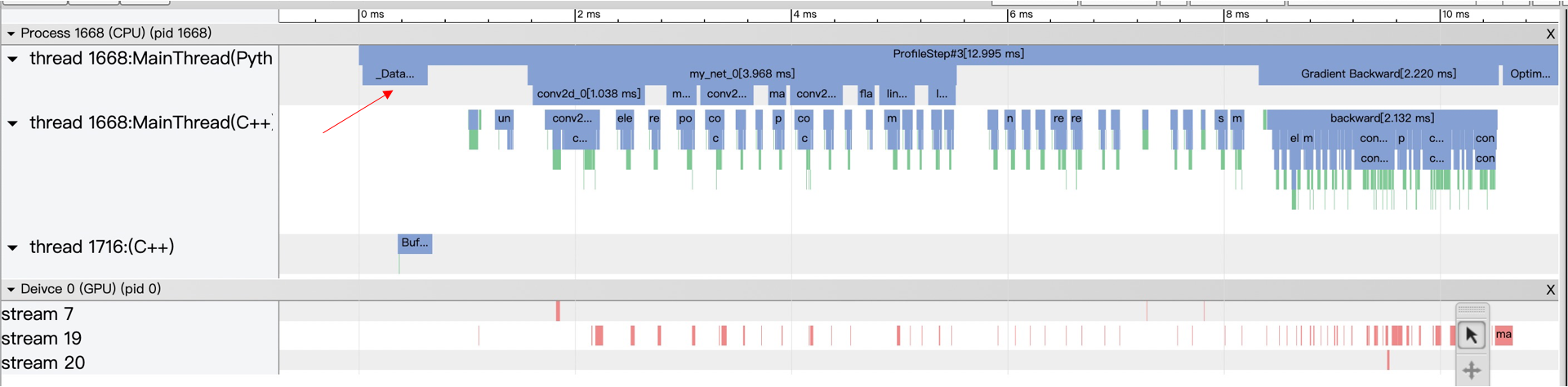Click the red 'ma' kernel on stream 19
1568x387 pixels.
pyautogui.click(x=1503, y=335)
